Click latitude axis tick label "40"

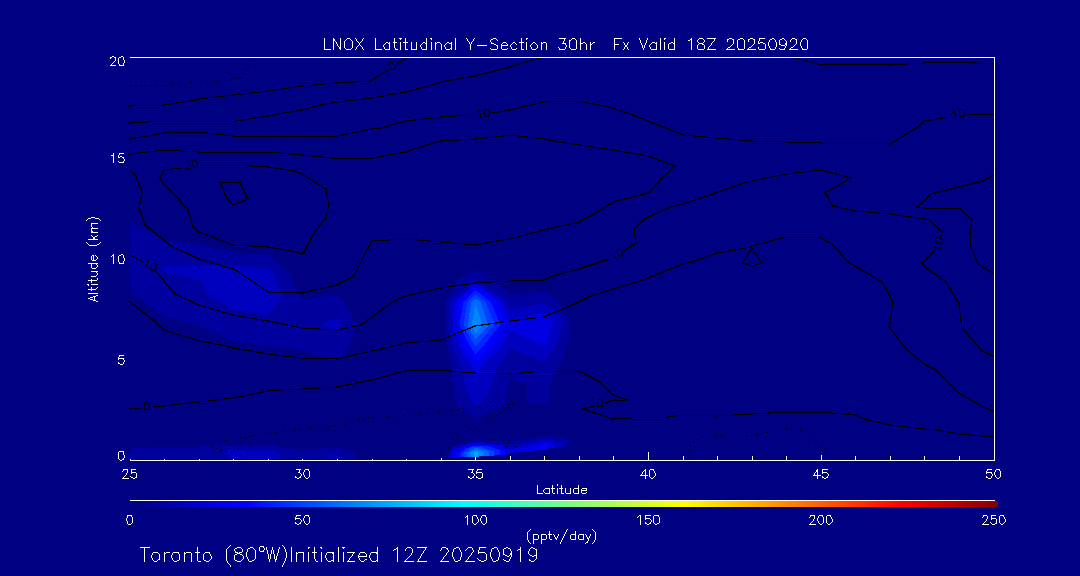coord(648,474)
